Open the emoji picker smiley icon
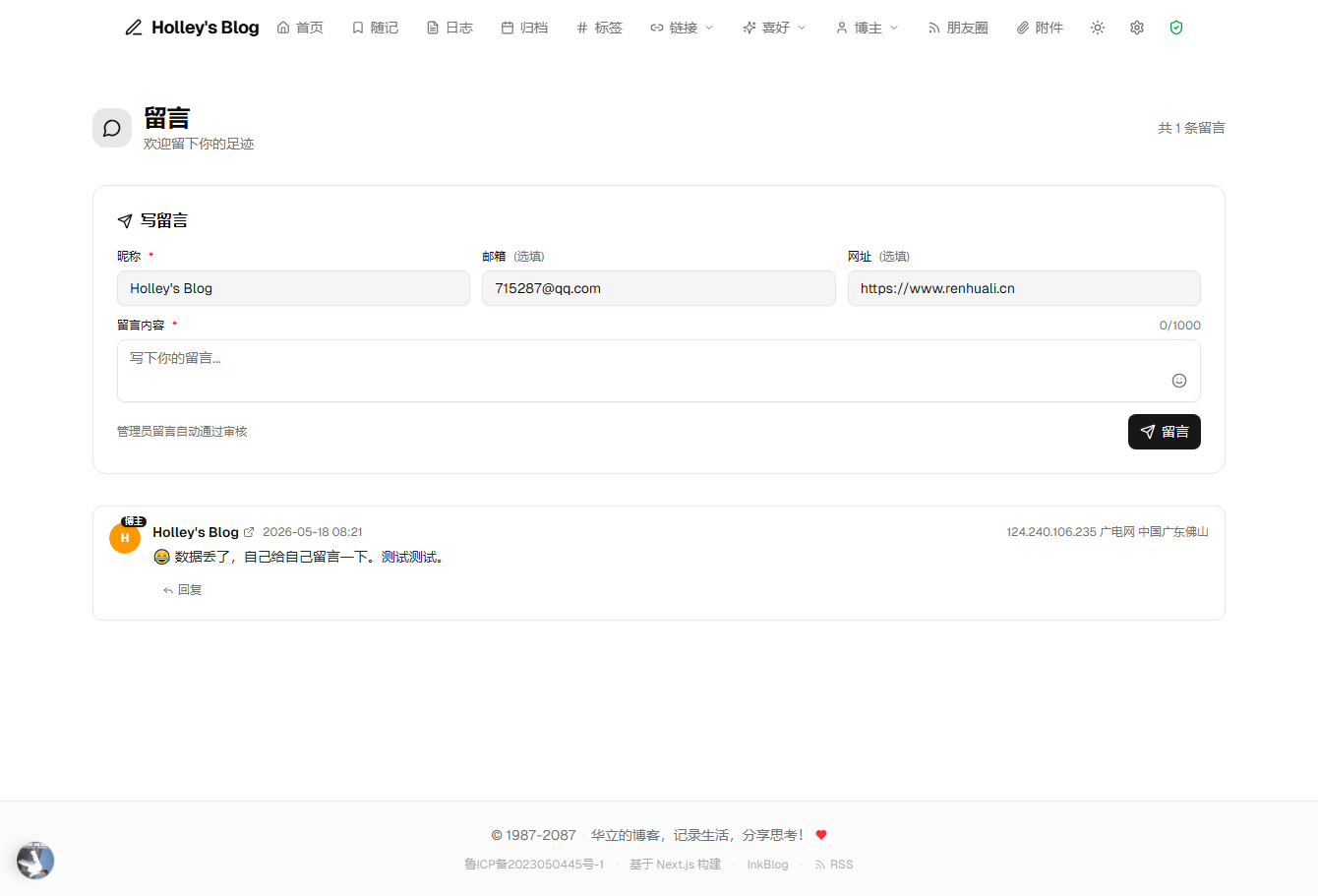1318x896 pixels. pyautogui.click(x=1179, y=381)
